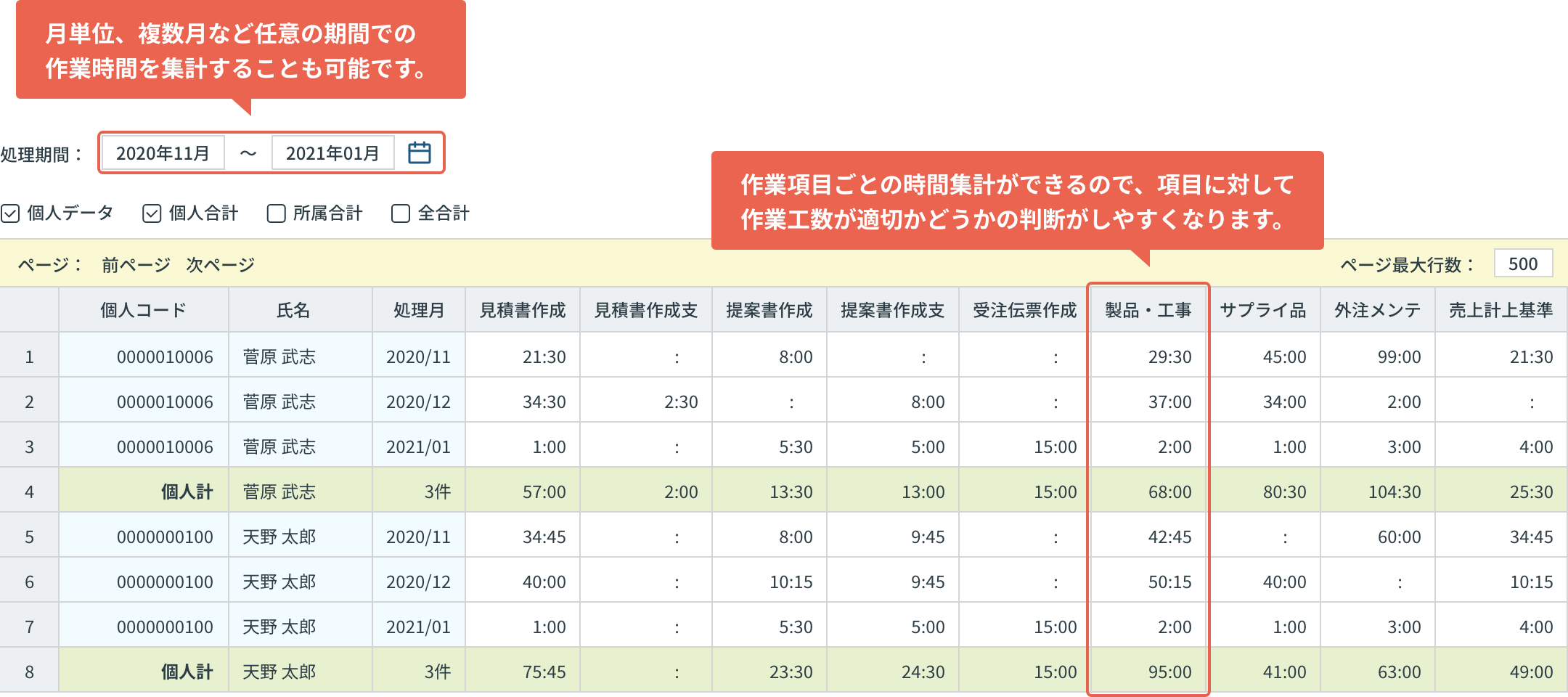
Task: Click 売上計上基準 total 49:00 in row 8
Action: click(1531, 672)
